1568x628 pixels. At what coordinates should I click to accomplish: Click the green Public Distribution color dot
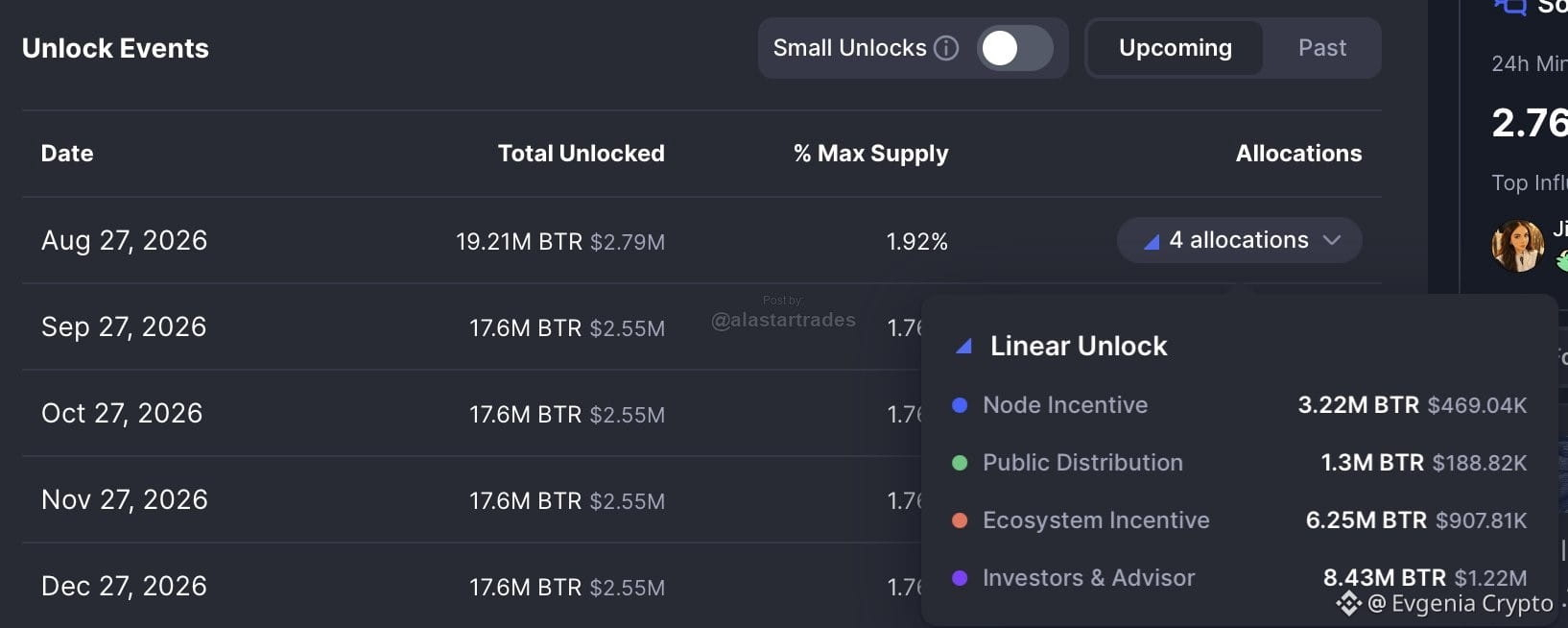959,463
